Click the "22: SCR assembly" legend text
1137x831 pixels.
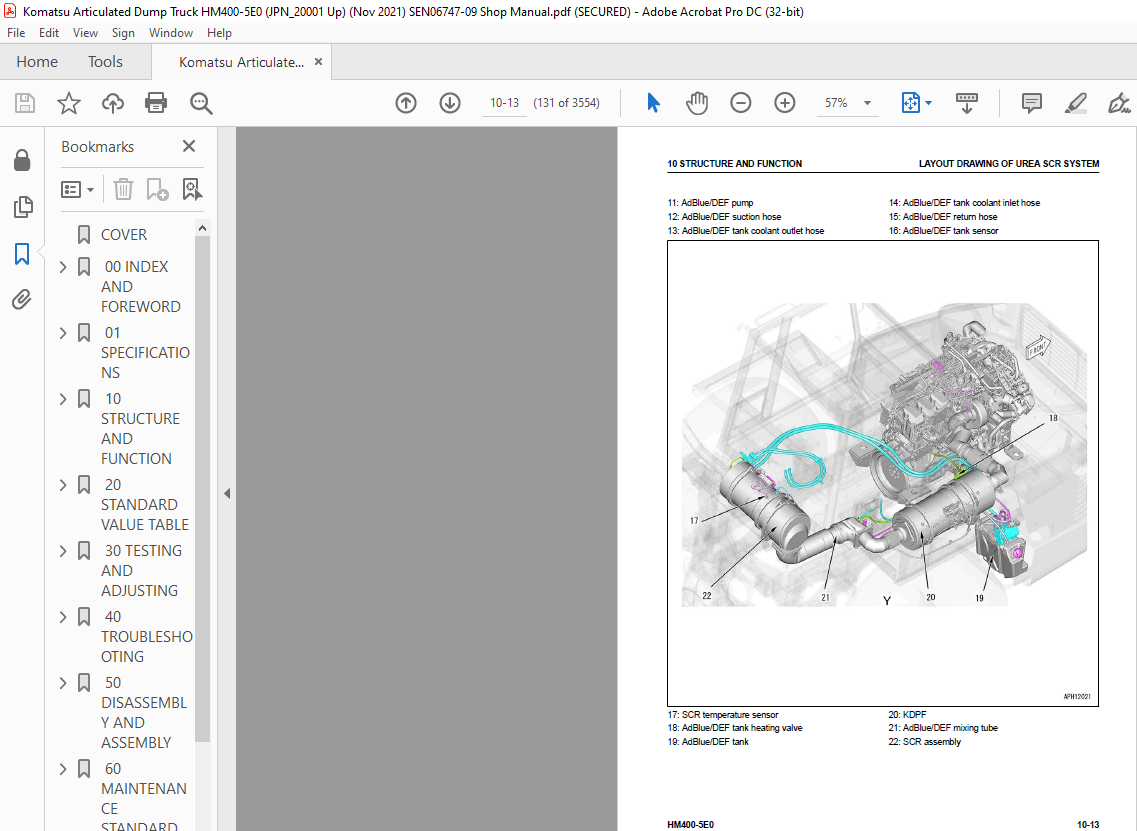pos(925,742)
